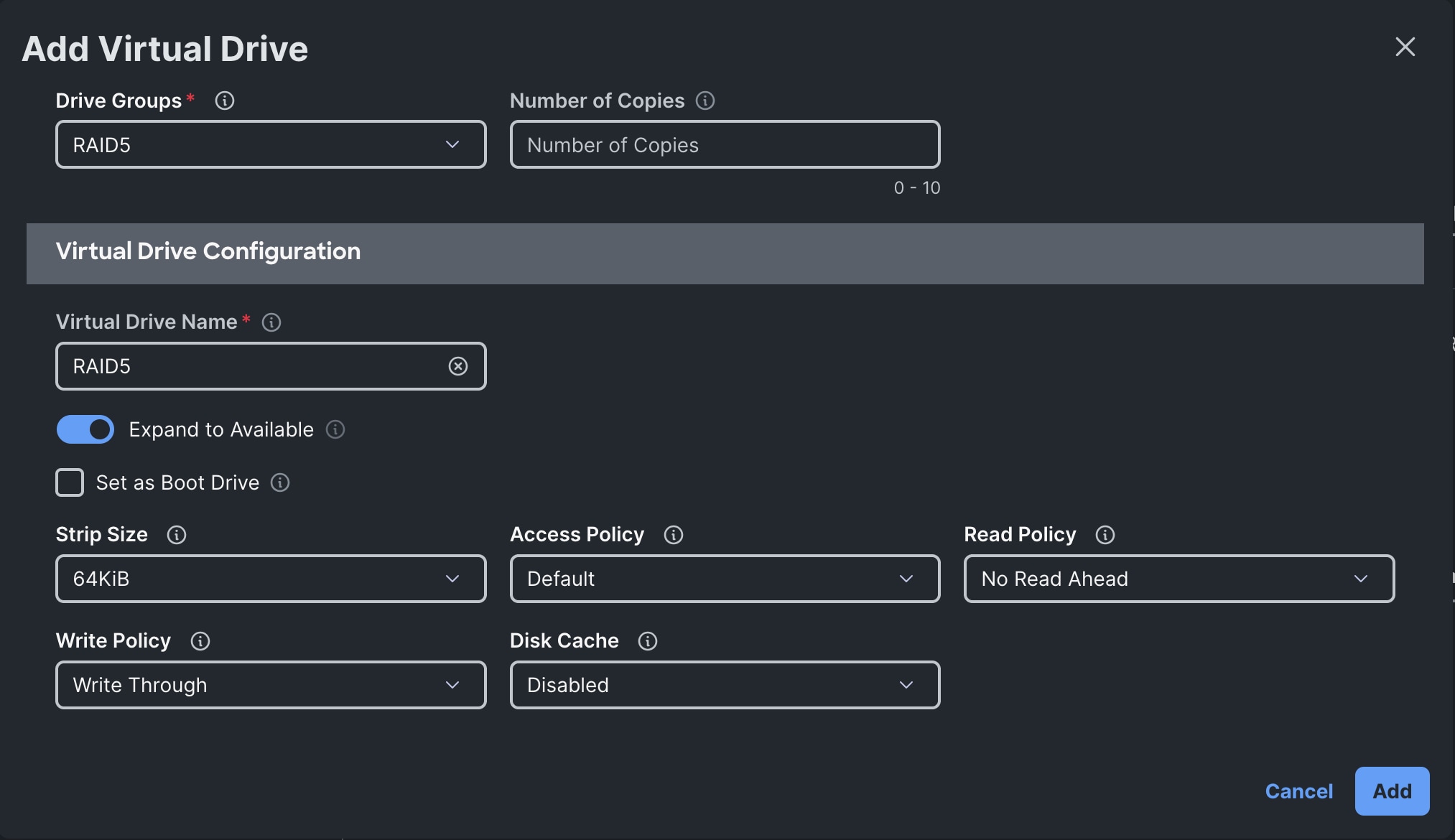Enable the Set as Boot Drive checkbox
This screenshot has width=1455, height=840.
pyautogui.click(x=70, y=482)
